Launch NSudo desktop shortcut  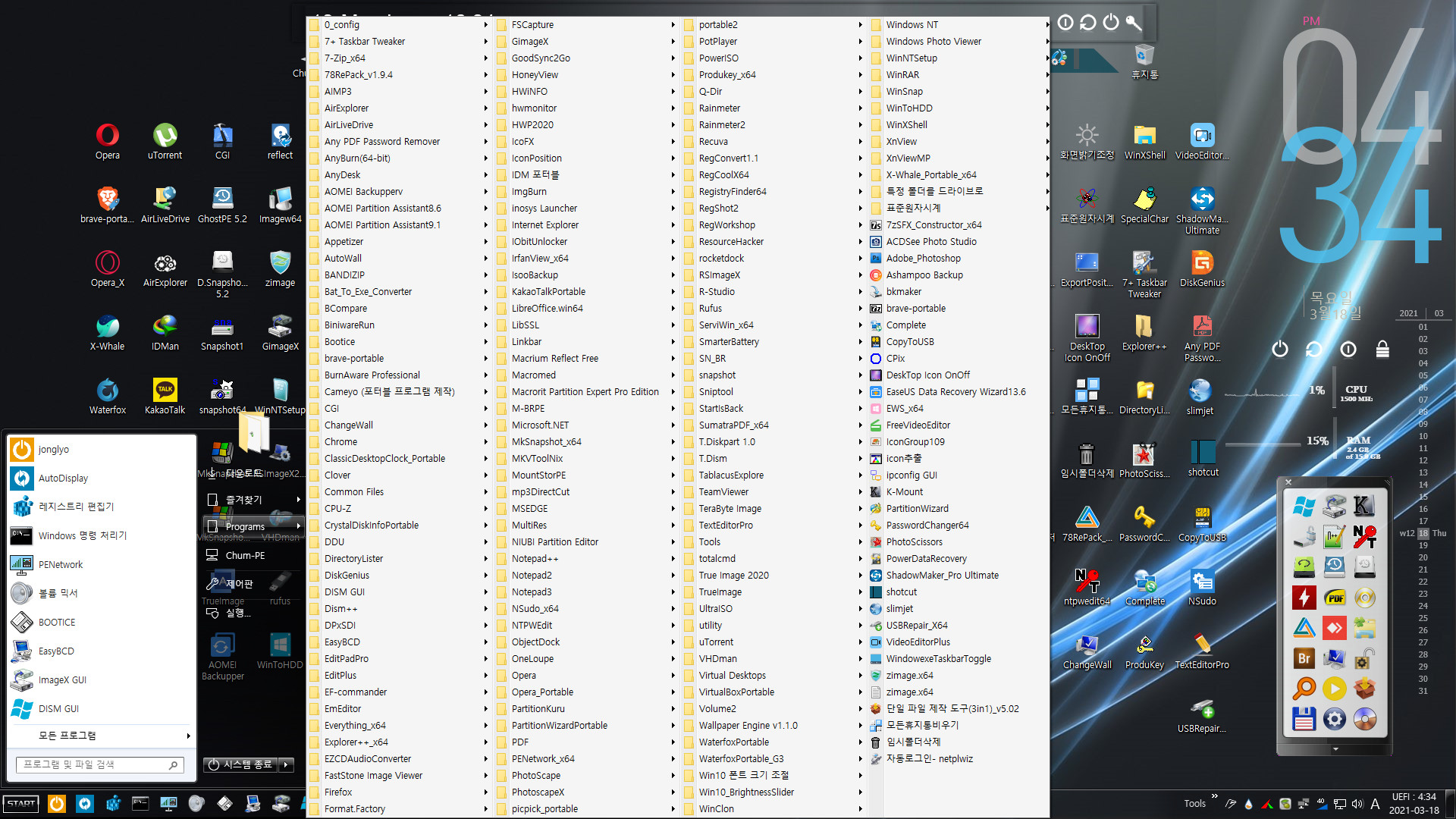(x=1202, y=587)
